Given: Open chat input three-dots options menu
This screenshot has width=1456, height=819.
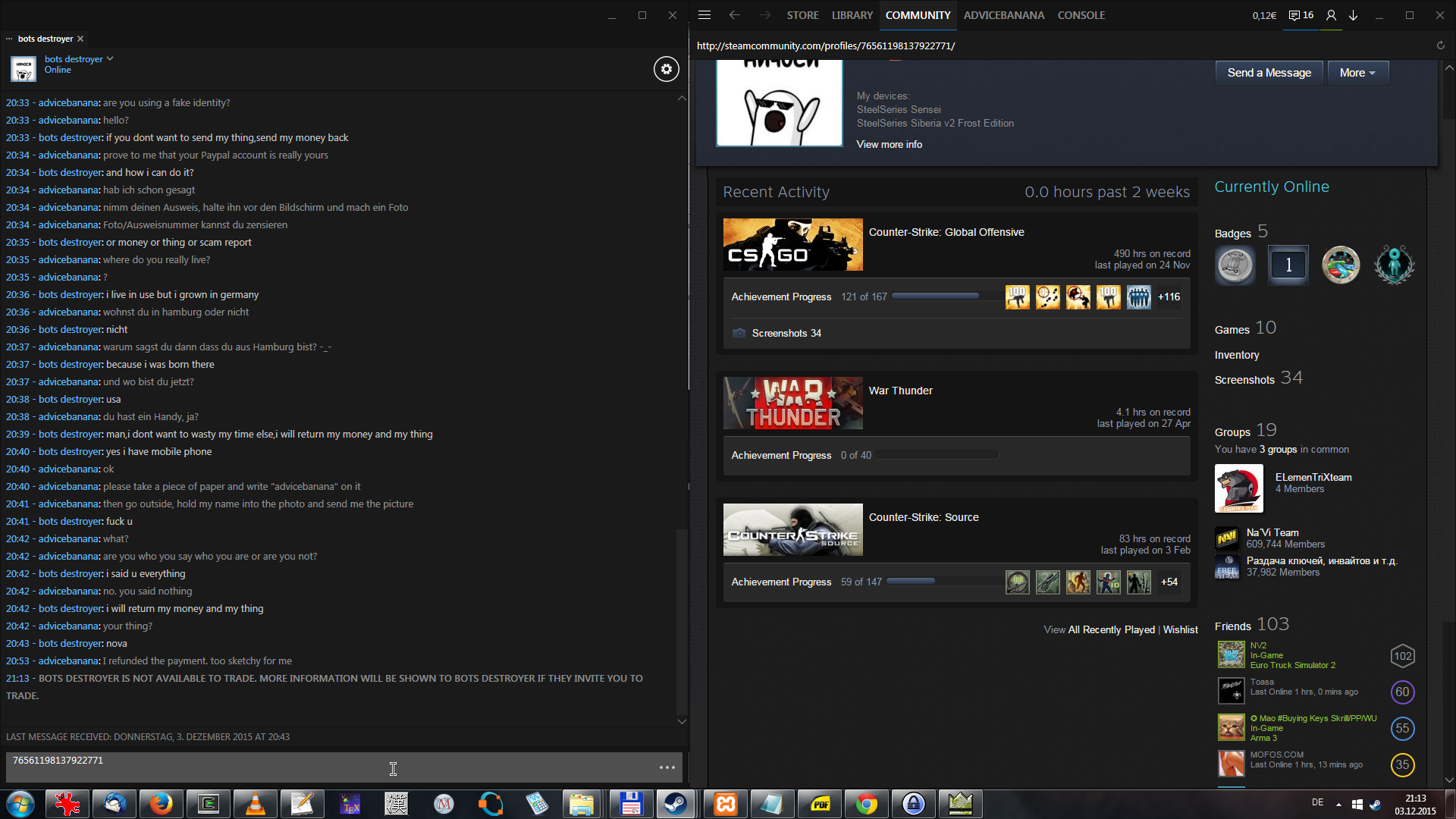Looking at the screenshot, I should pos(667,767).
